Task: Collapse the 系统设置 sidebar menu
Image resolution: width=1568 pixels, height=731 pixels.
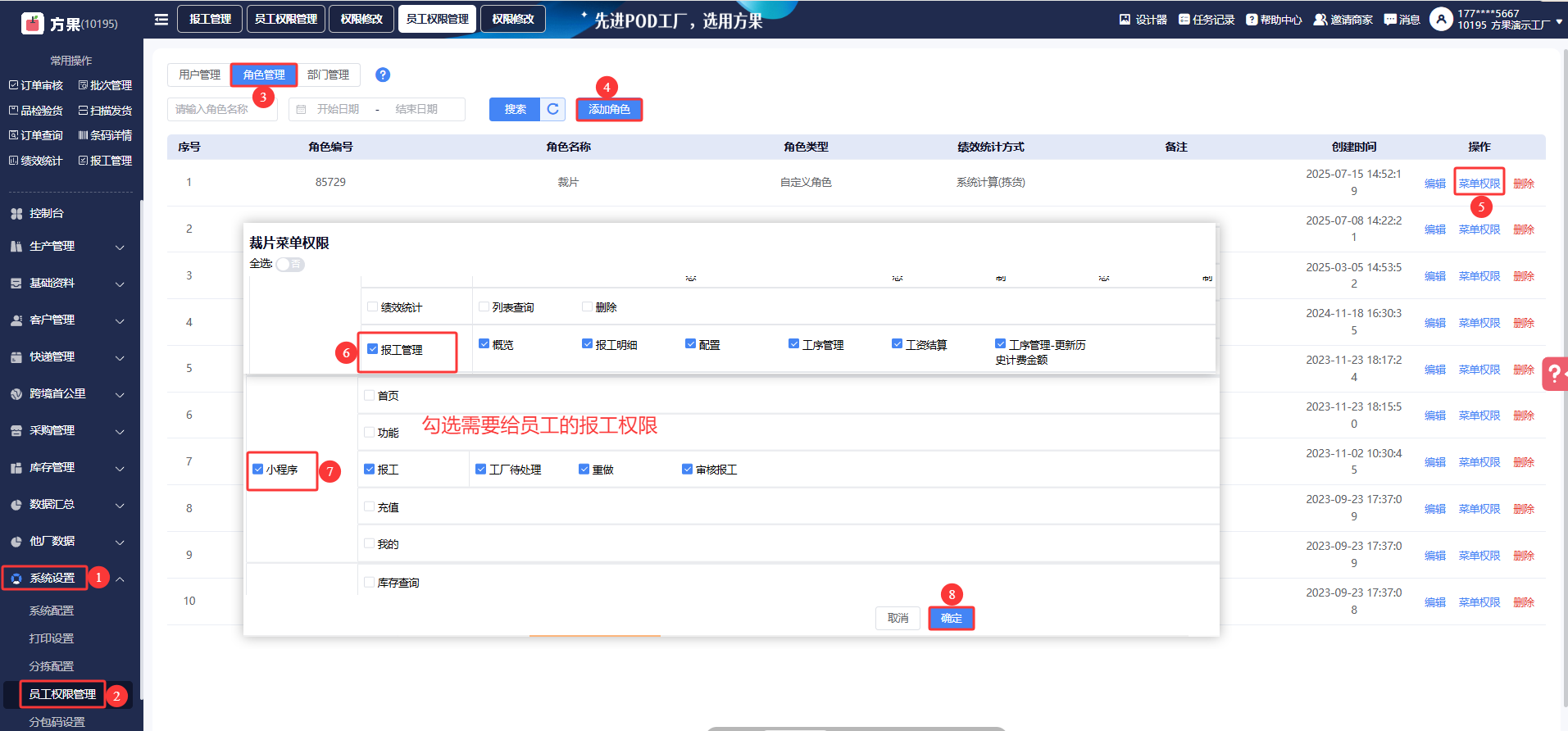Action: 68,578
